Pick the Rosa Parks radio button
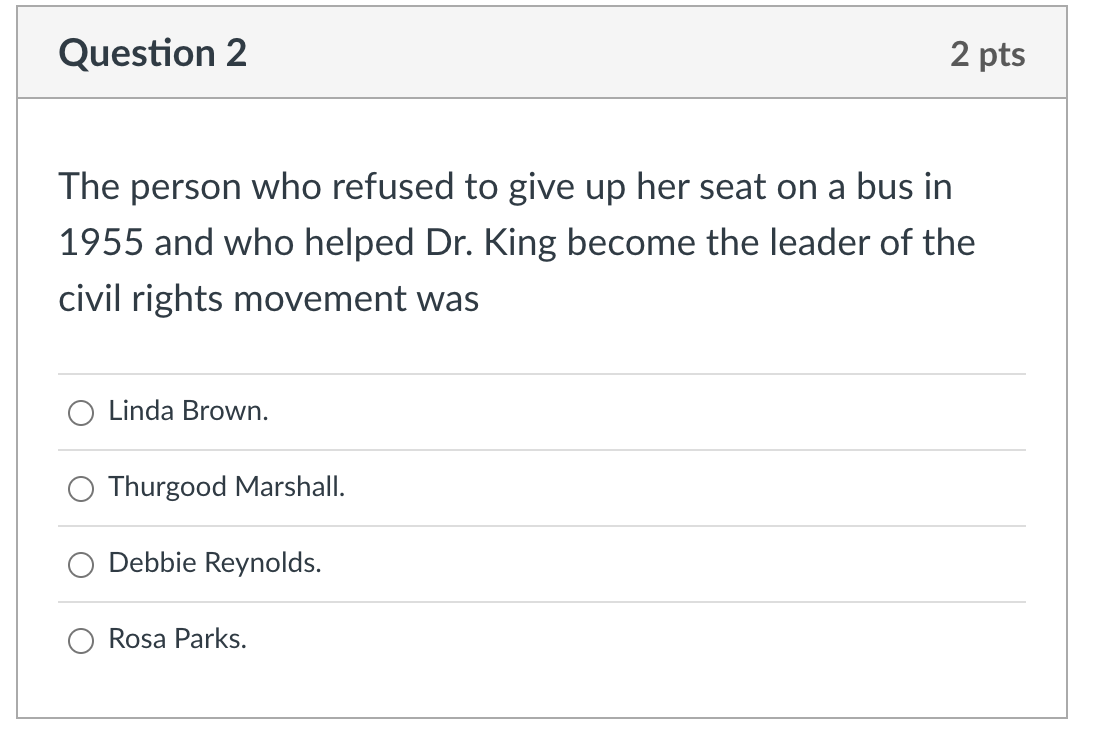Viewport: 1110px width, 732px height. click(81, 641)
